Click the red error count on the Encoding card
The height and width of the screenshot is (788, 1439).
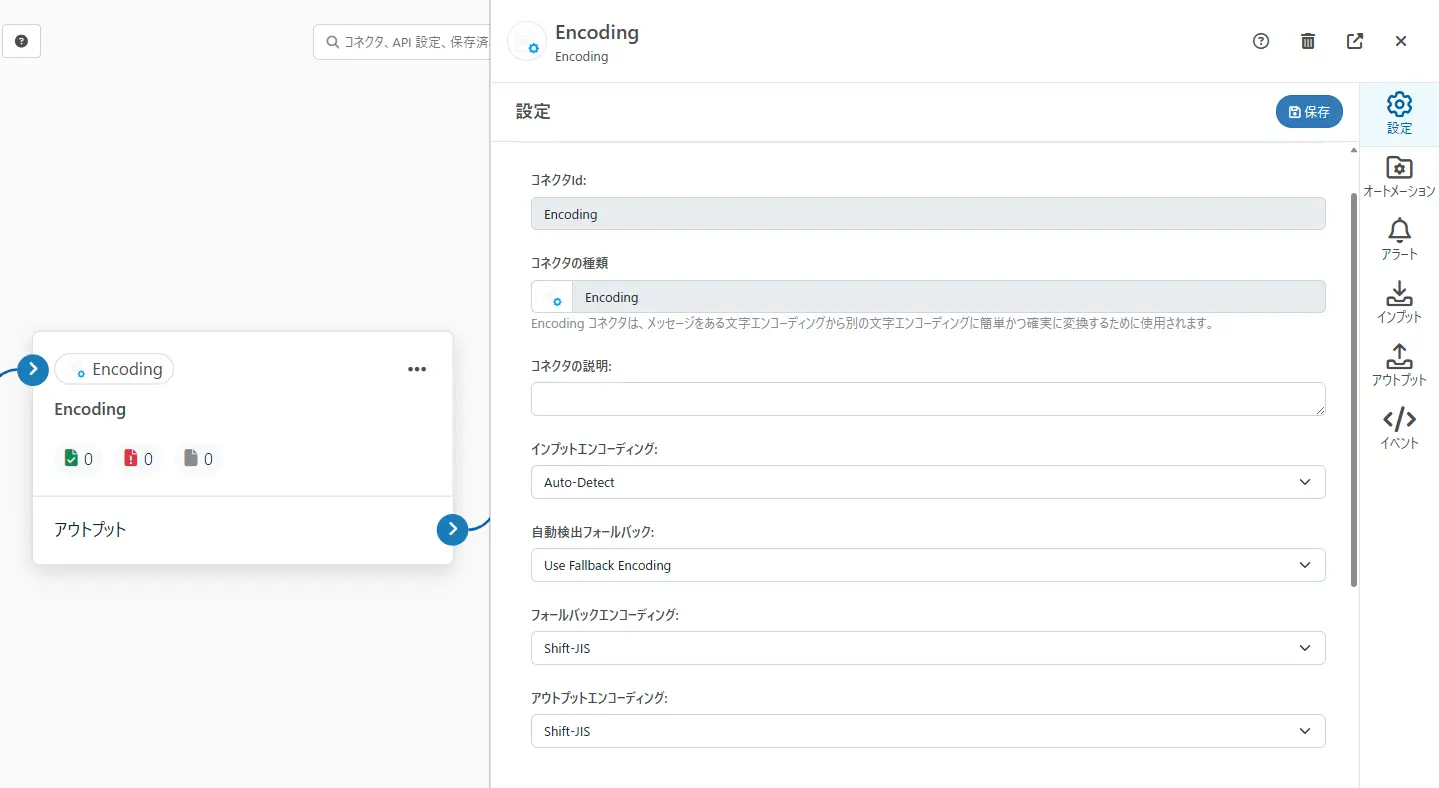[138, 458]
